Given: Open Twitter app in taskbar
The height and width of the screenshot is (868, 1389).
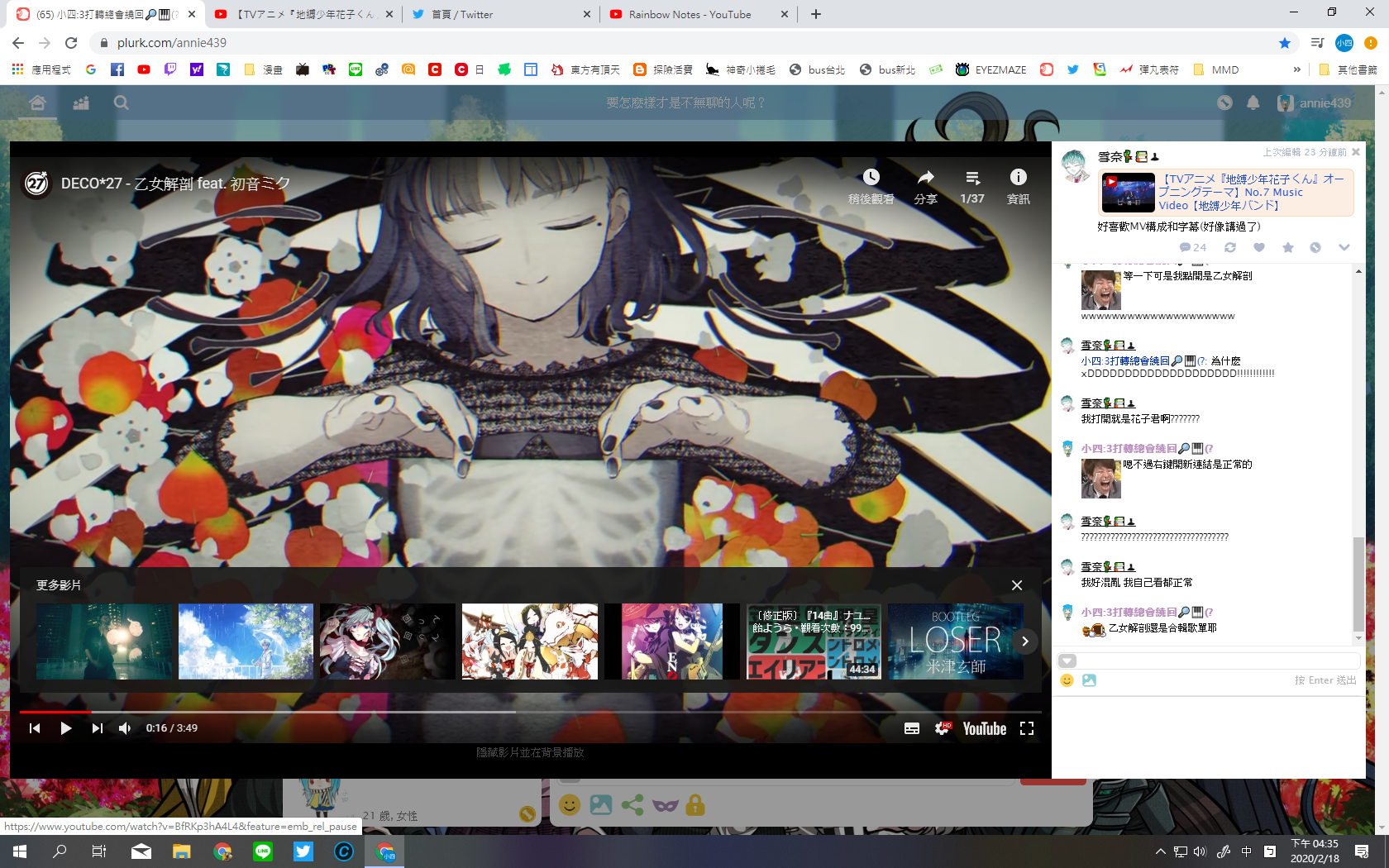Looking at the screenshot, I should [303, 851].
